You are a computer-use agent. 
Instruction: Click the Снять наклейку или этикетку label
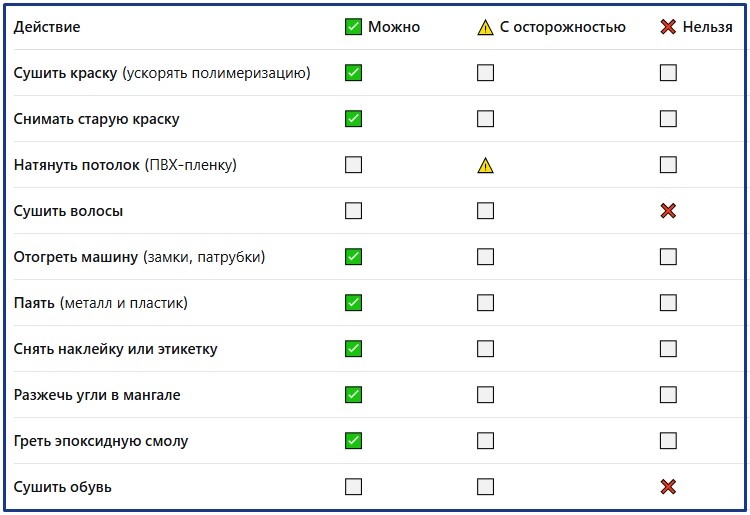[115, 349]
